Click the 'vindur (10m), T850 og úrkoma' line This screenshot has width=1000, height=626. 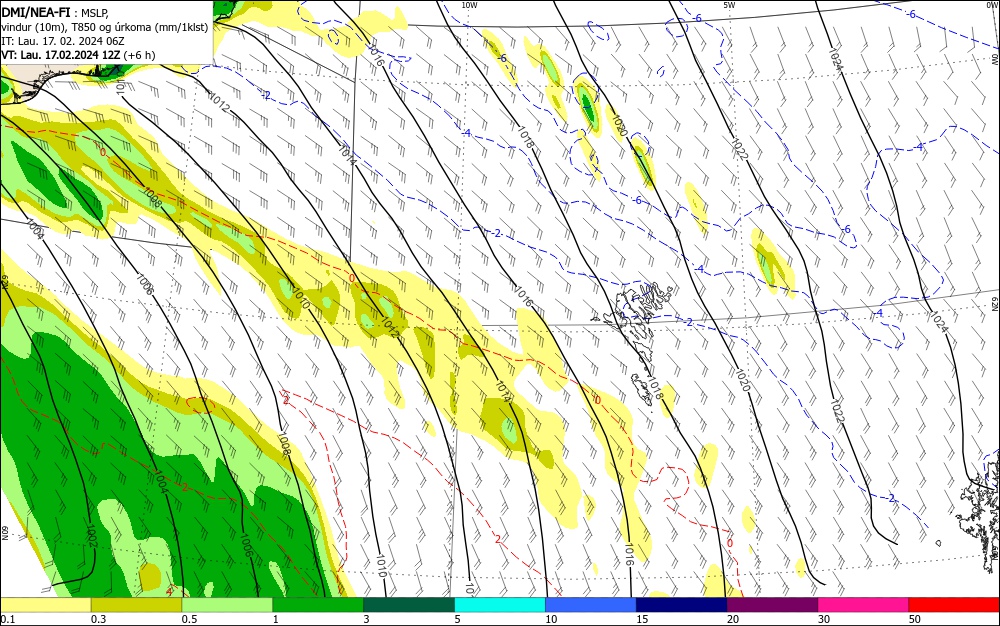(x=105, y=27)
